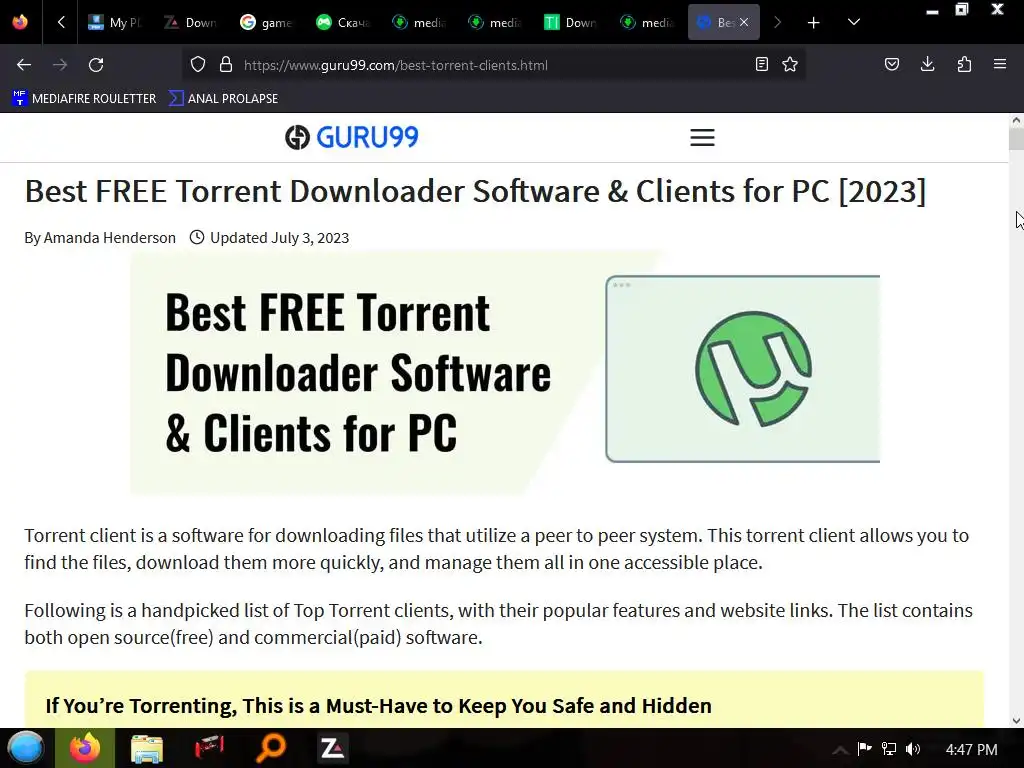Click the GURU99 logo
This screenshot has height=768, width=1024.
click(351, 137)
